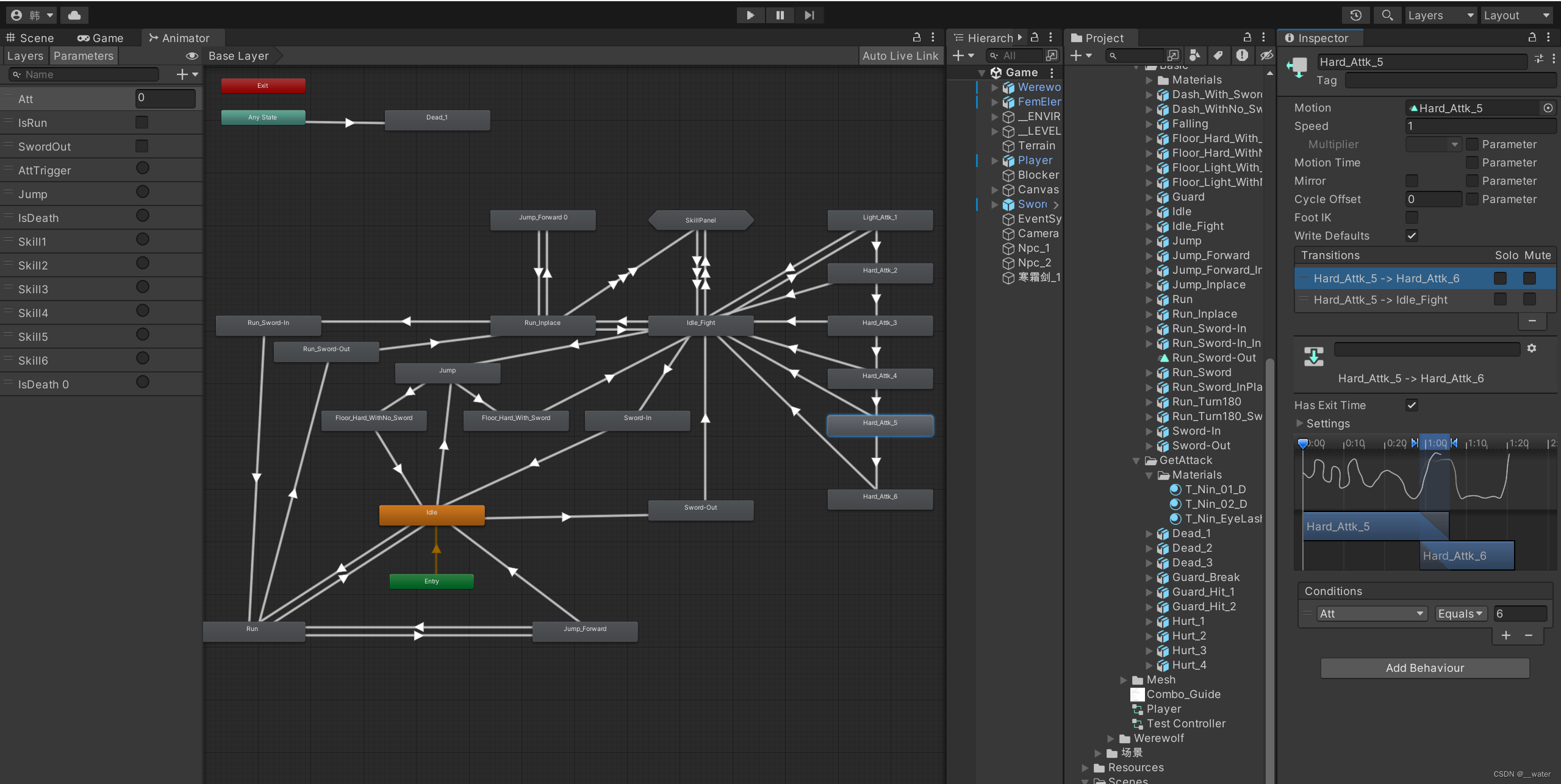Open the cloud services icon
The image size is (1561, 784).
tap(74, 15)
